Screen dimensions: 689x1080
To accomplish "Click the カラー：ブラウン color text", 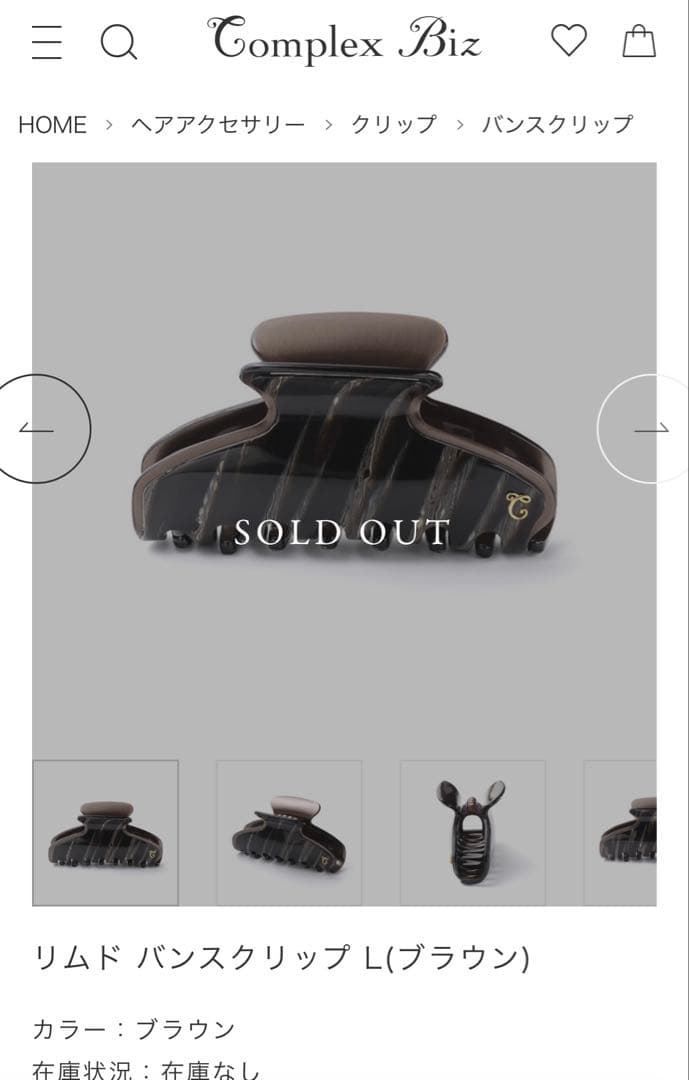I will (134, 1029).
